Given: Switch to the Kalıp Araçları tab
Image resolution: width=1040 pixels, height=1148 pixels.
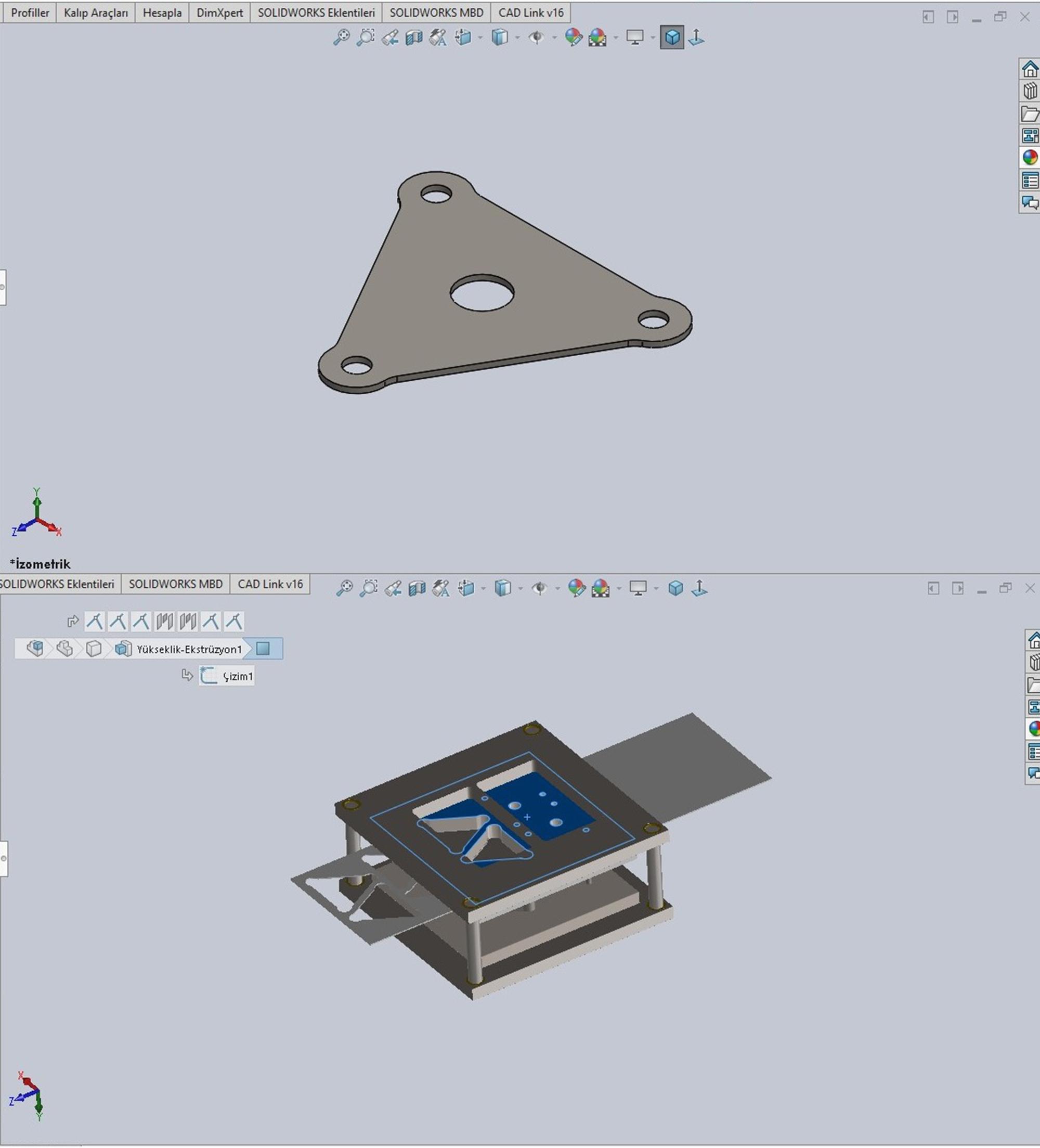Looking at the screenshot, I should pos(96,12).
